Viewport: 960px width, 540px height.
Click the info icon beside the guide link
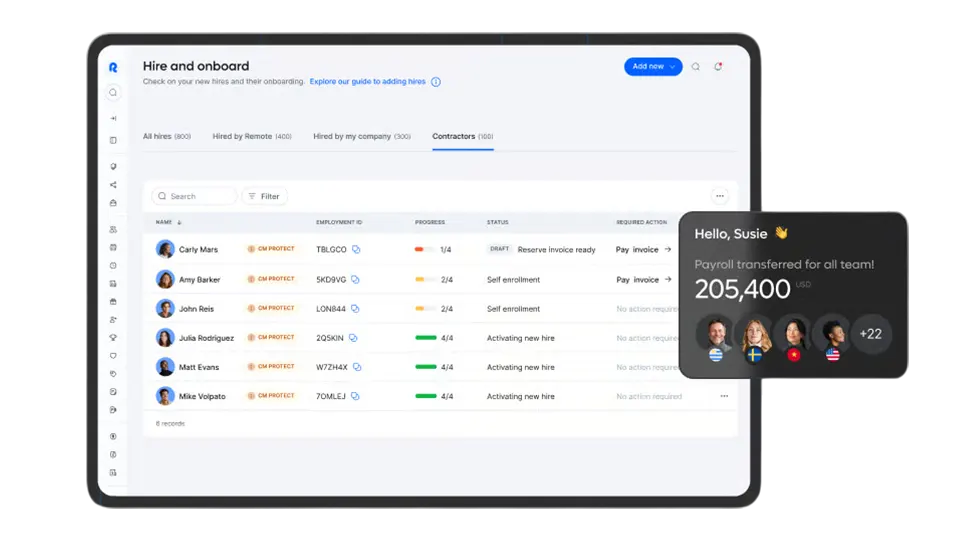(x=436, y=82)
